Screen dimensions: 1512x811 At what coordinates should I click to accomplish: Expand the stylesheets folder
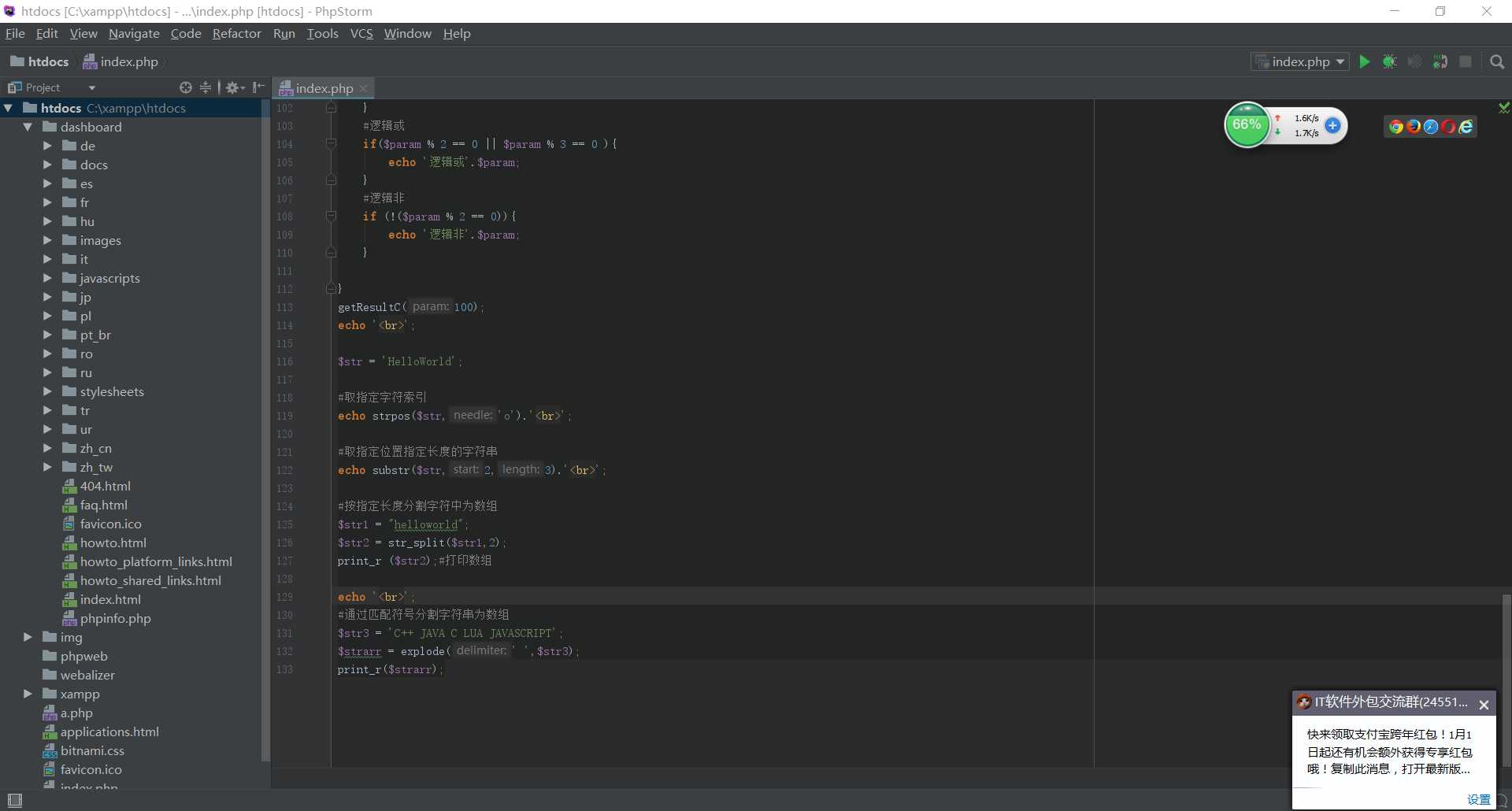click(x=47, y=391)
